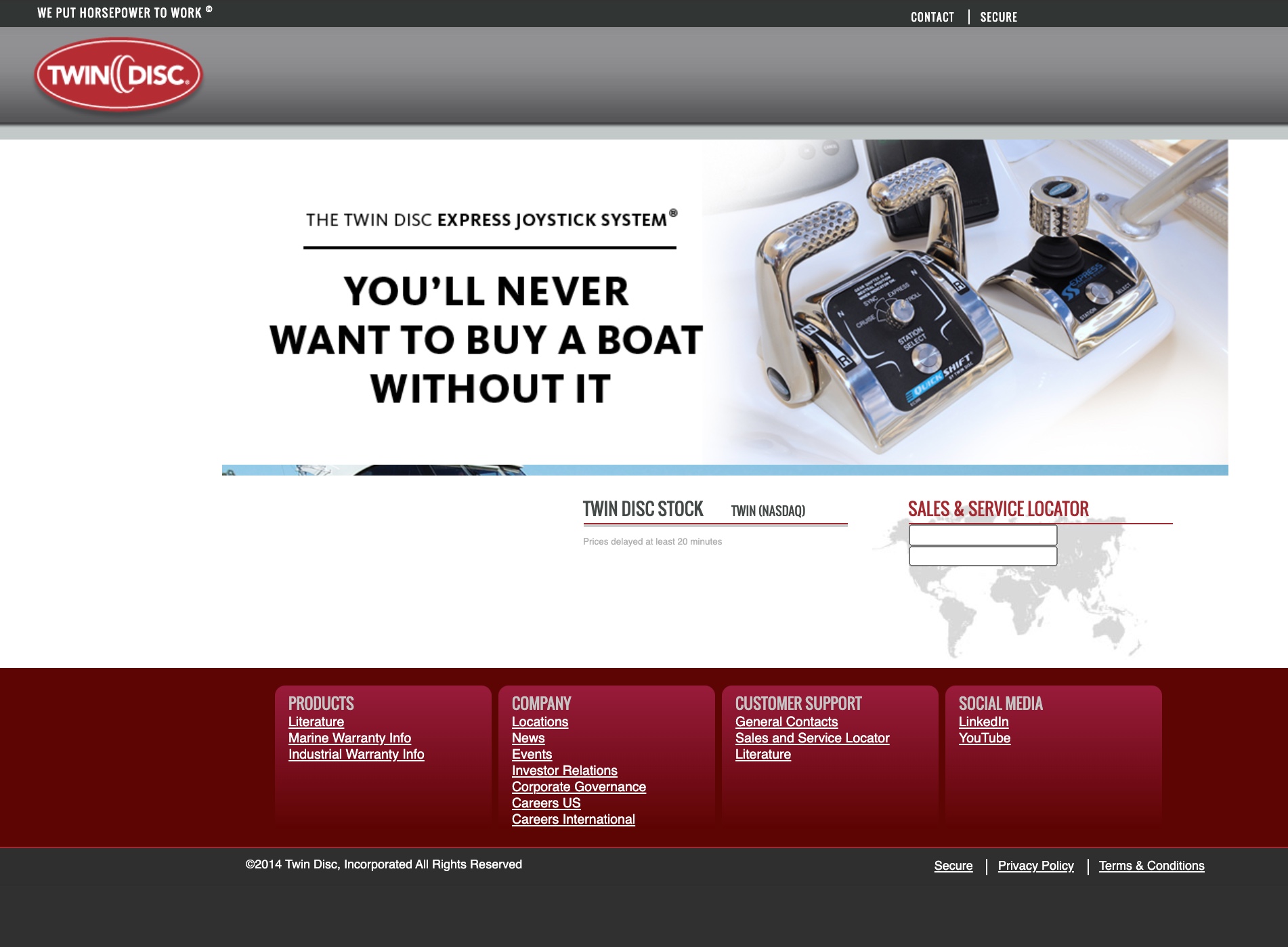Open Privacy Policy in footer
The width and height of the screenshot is (1288, 947).
(x=1035, y=866)
